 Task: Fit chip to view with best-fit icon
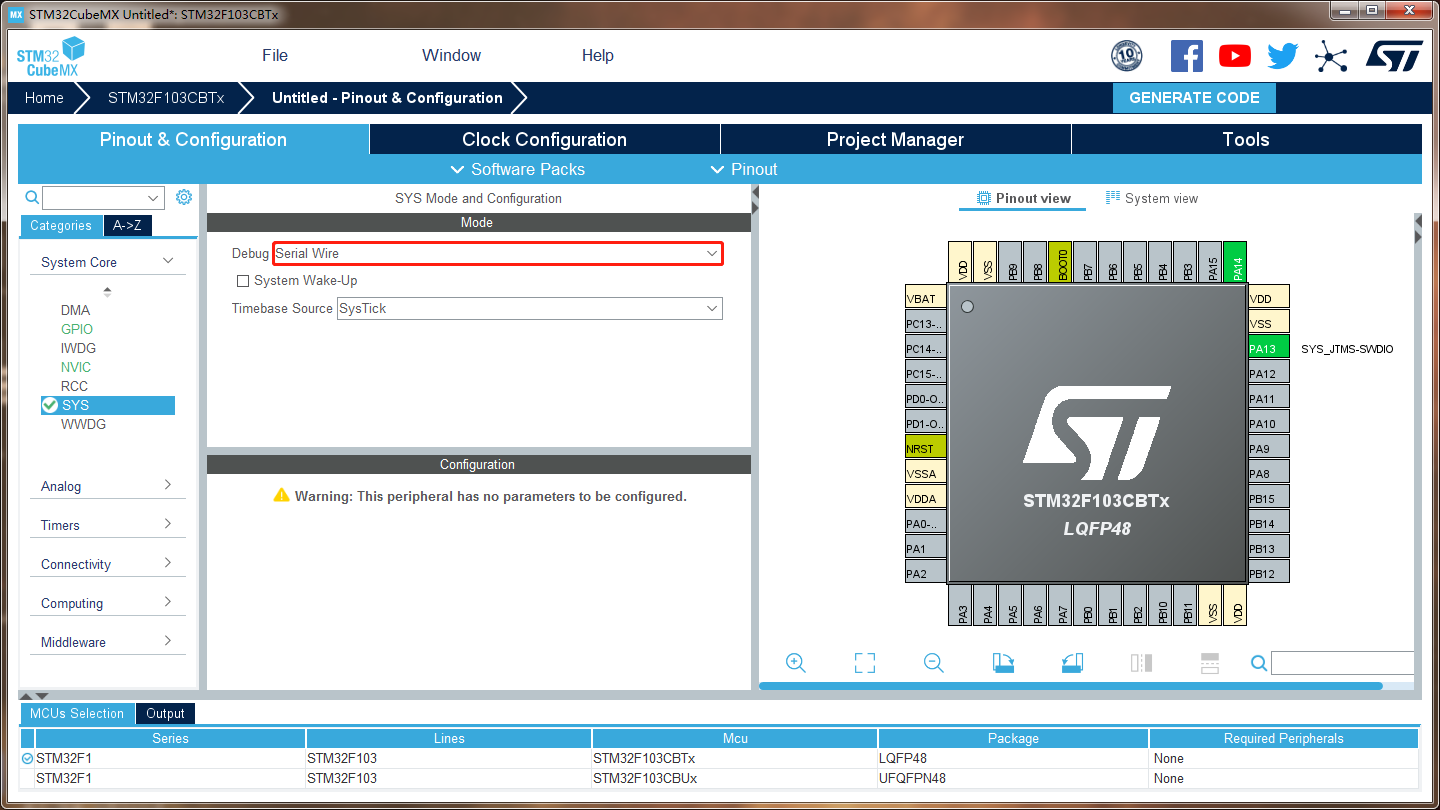(865, 663)
